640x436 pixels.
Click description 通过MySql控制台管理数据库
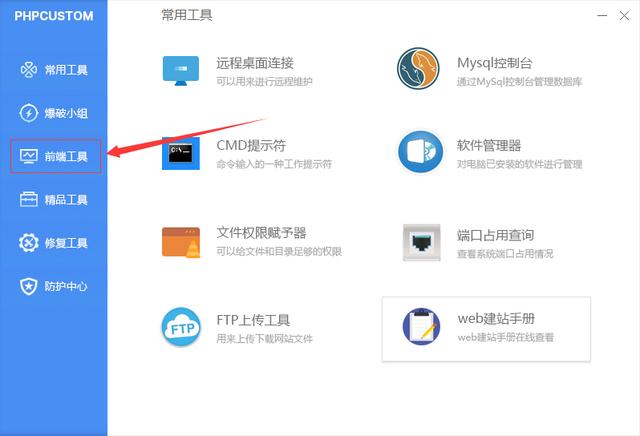coord(520,82)
